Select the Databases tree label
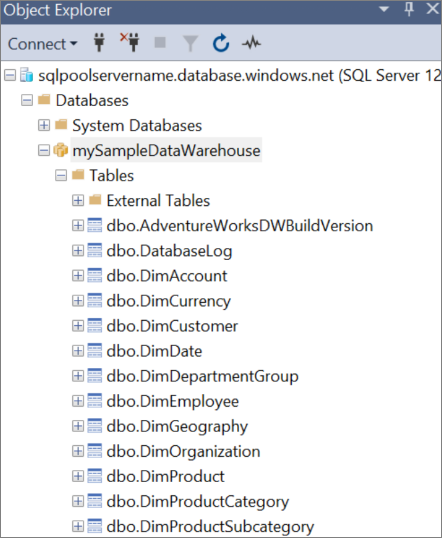The width and height of the screenshot is (442, 538). point(92,101)
